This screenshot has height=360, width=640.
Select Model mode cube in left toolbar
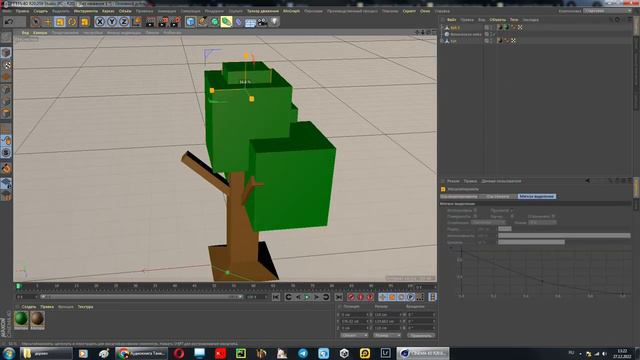click(x=6, y=53)
